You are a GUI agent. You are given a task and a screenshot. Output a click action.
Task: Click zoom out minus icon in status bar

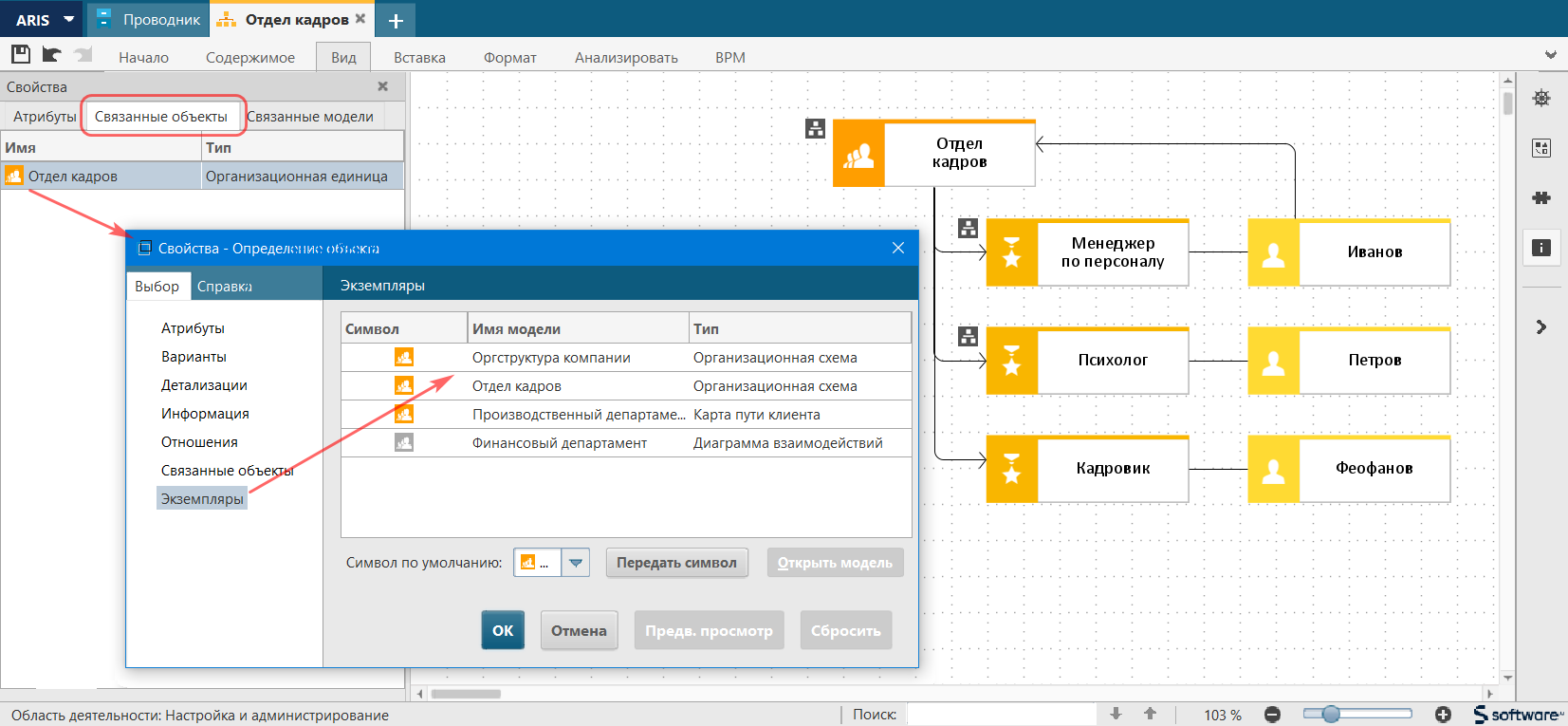[x=1272, y=715]
